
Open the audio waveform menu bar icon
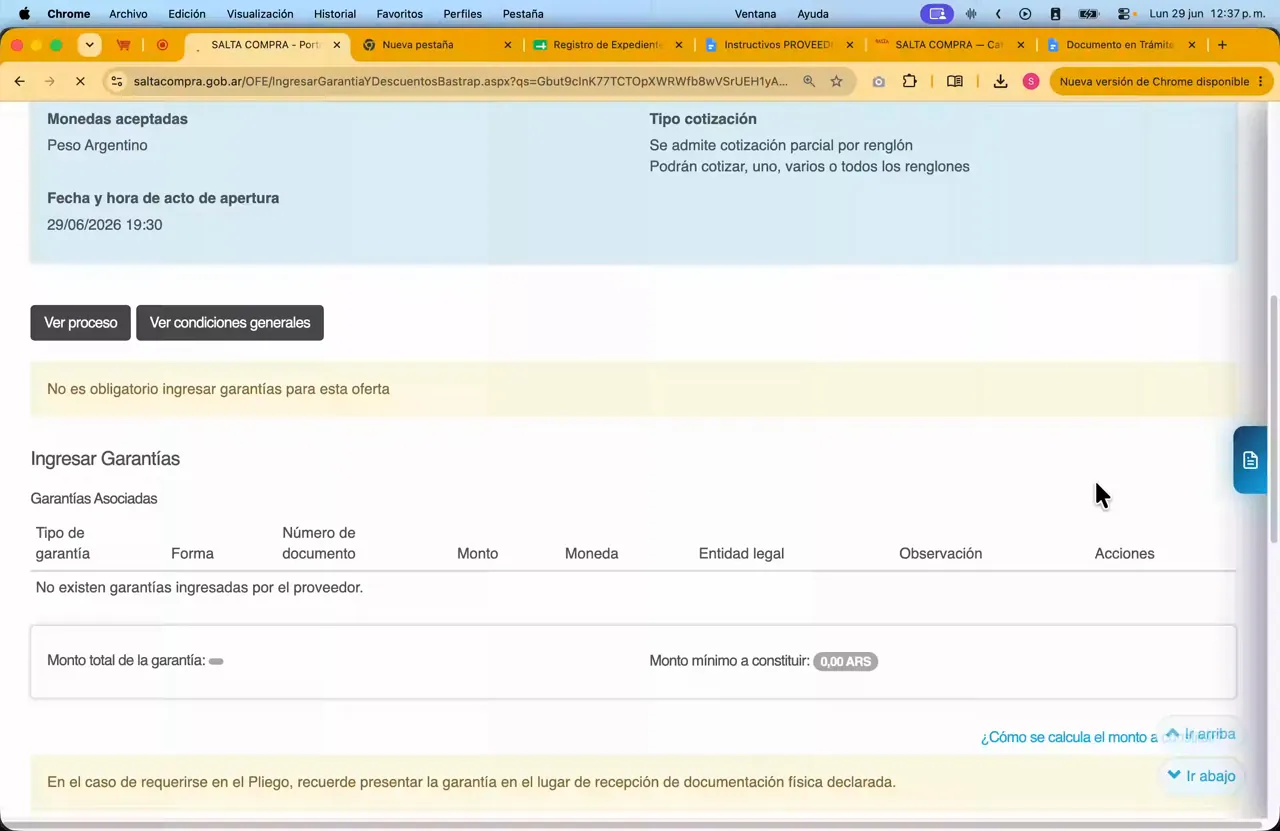click(971, 14)
